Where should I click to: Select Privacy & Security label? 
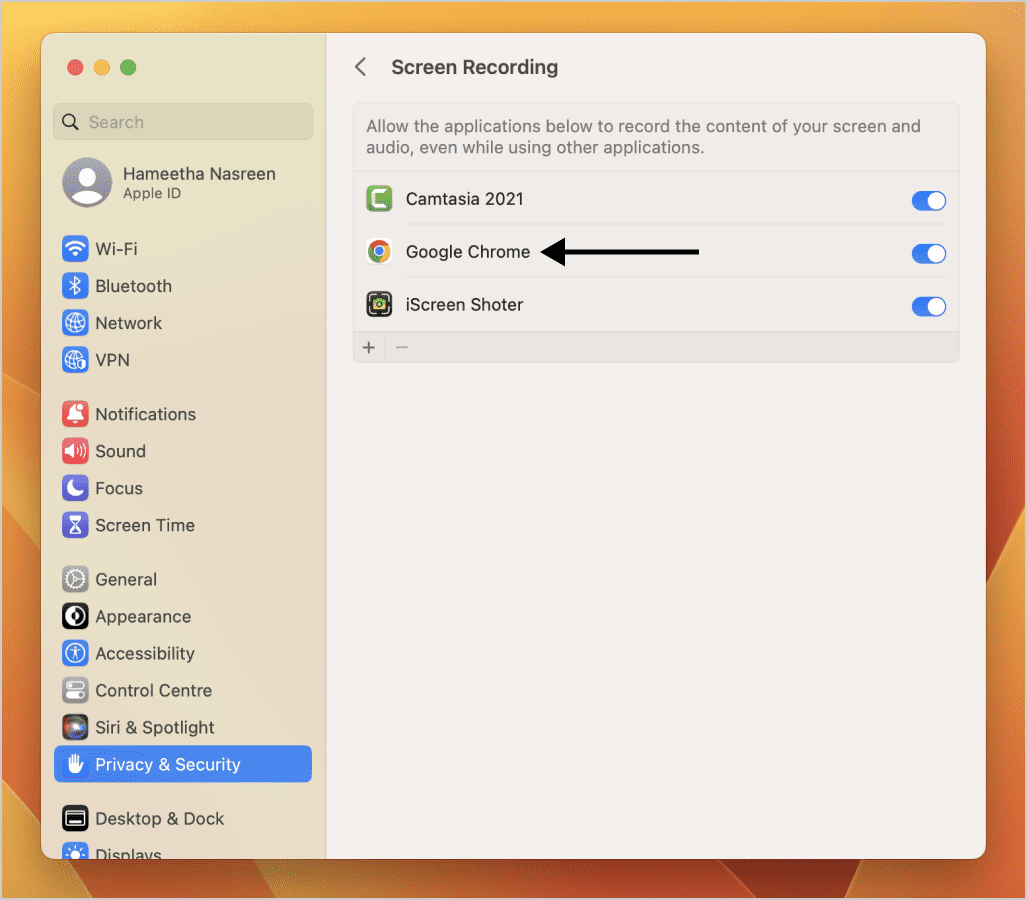168,764
